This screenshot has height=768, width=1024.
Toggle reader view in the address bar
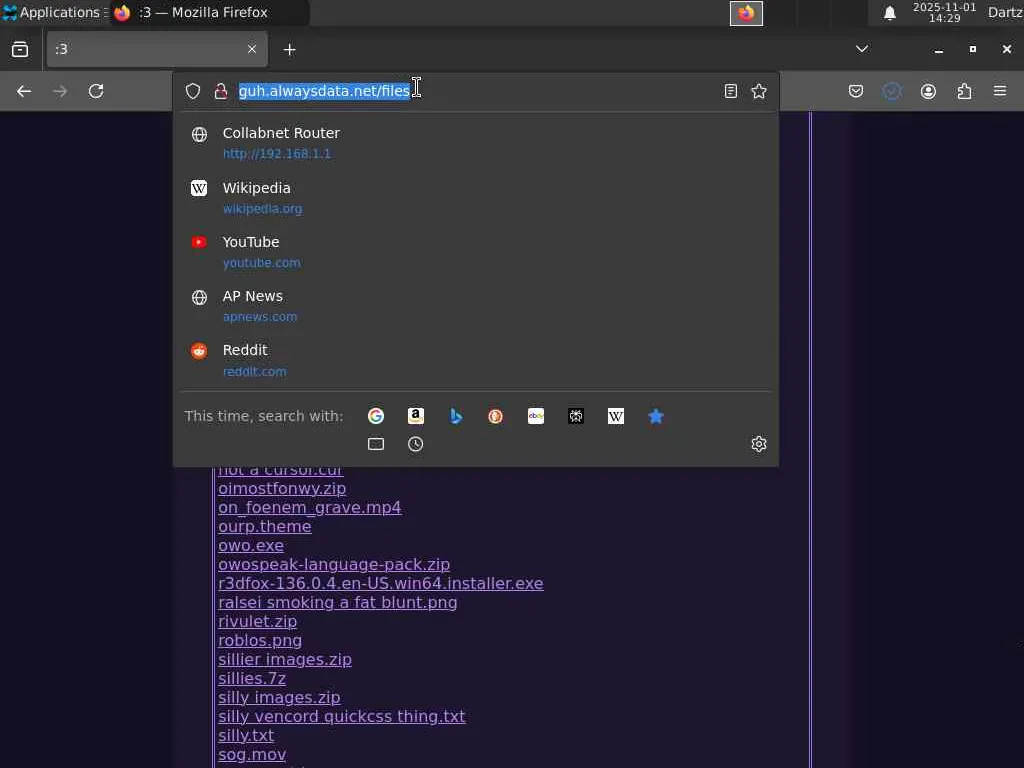click(x=731, y=91)
